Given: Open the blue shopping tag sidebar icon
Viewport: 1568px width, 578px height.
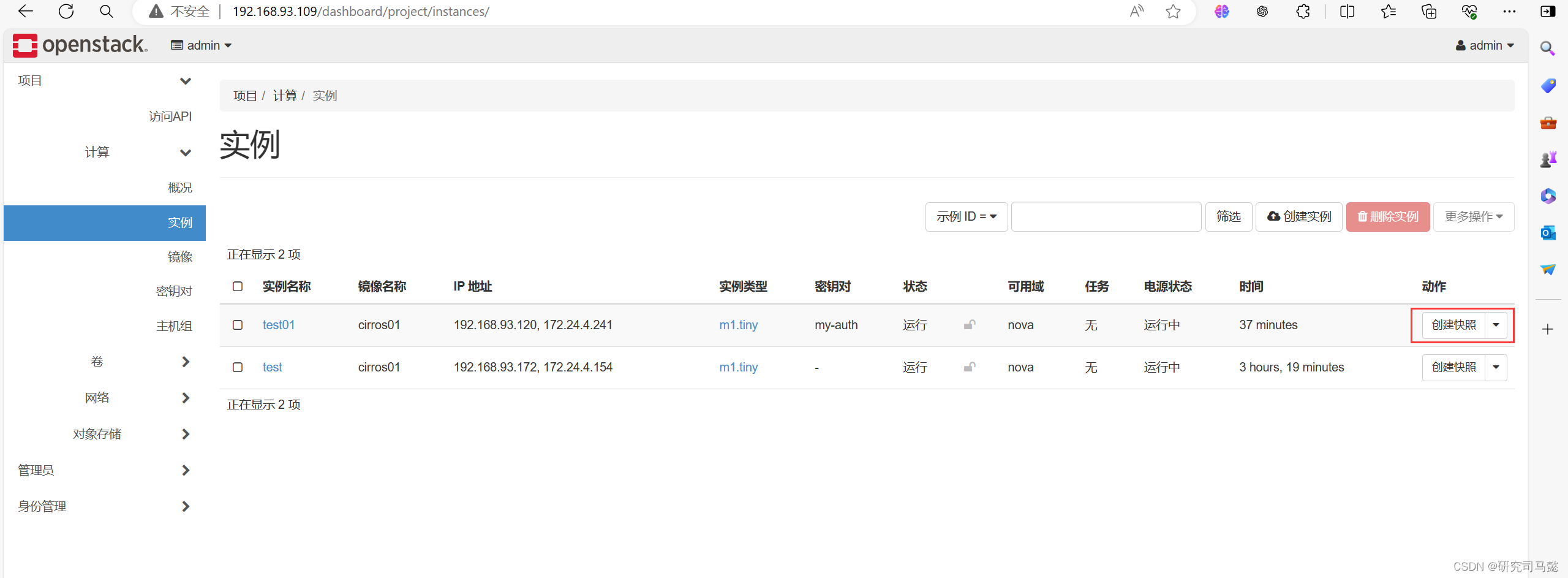Looking at the screenshot, I should [1548, 85].
